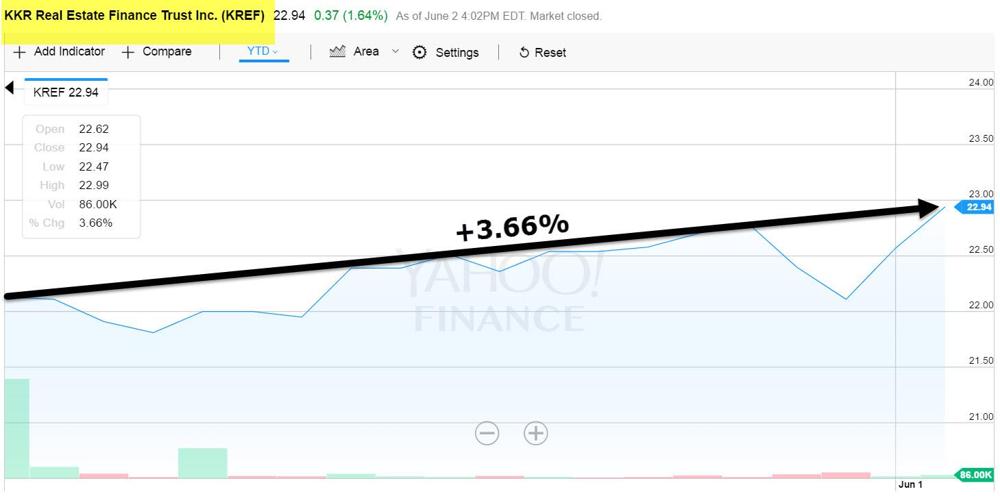Open the Compare symbols option

(x=157, y=52)
